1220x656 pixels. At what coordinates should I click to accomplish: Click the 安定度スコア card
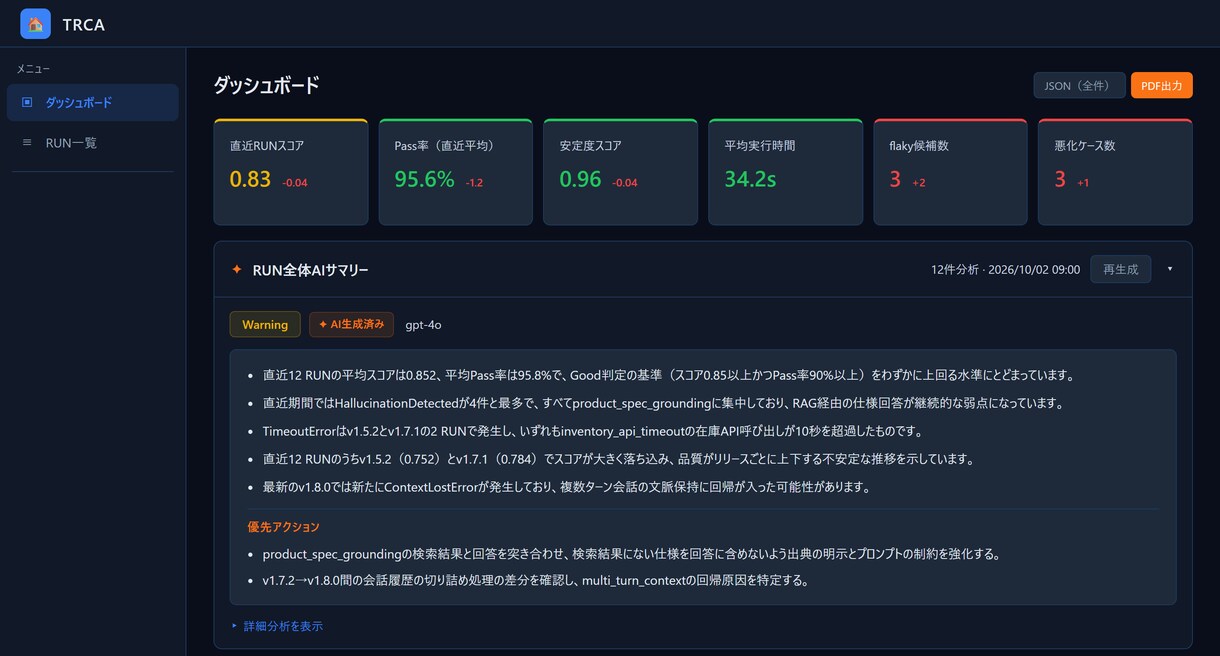pyautogui.click(x=620, y=172)
